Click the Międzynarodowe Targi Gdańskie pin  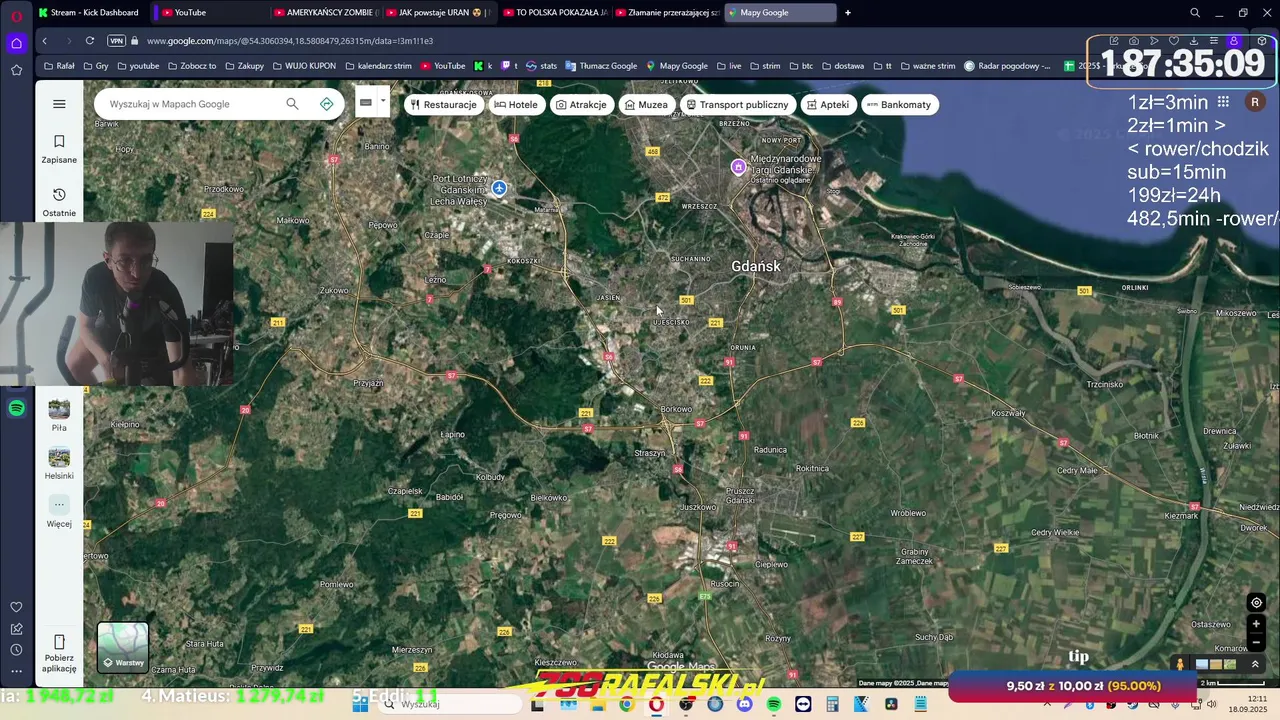click(x=738, y=167)
